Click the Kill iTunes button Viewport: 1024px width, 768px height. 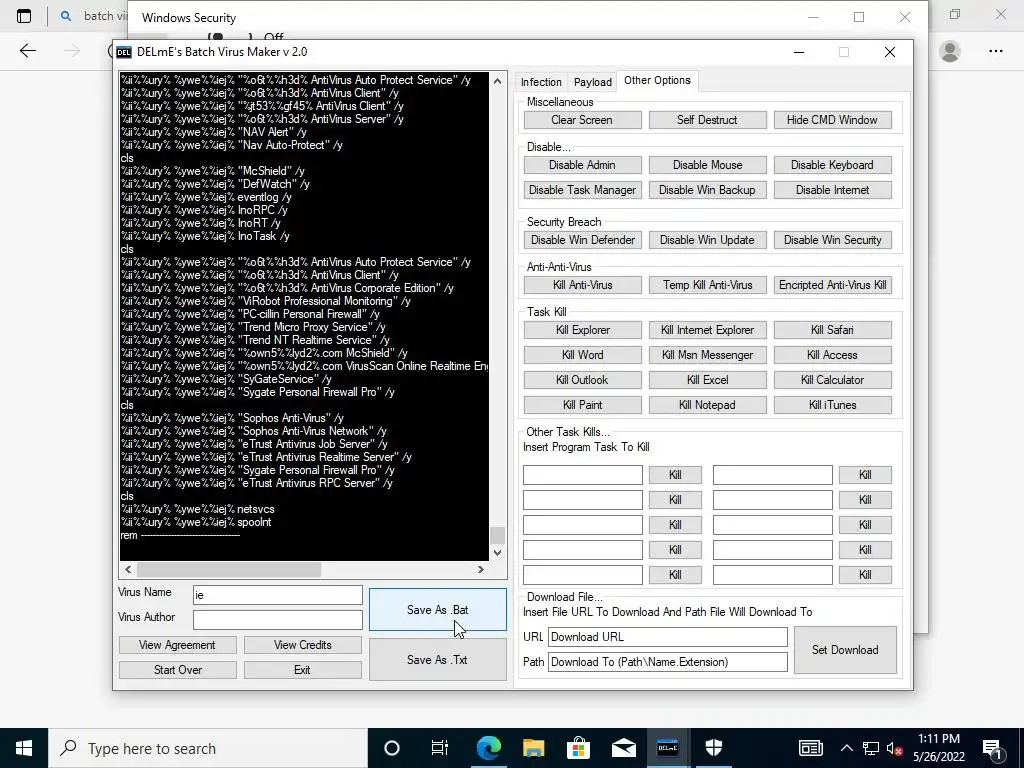832,405
